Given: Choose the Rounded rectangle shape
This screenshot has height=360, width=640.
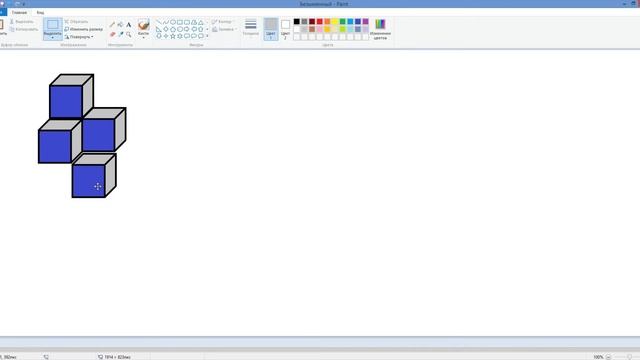Looking at the screenshot, I should click(x=187, y=22).
